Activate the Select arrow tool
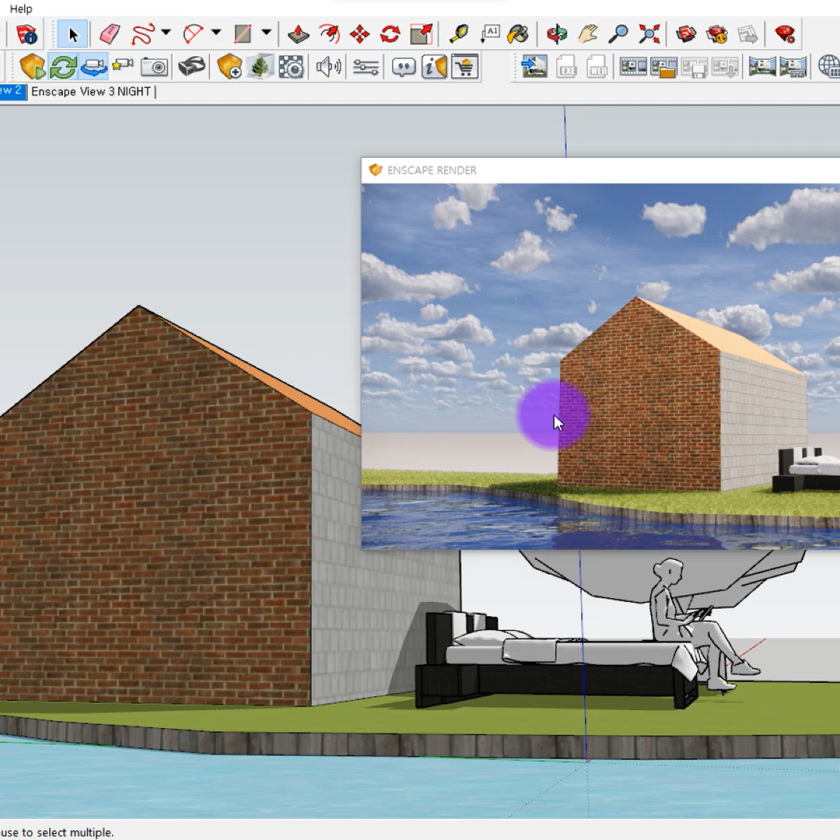Image resolution: width=840 pixels, height=840 pixels. click(x=73, y=36)
